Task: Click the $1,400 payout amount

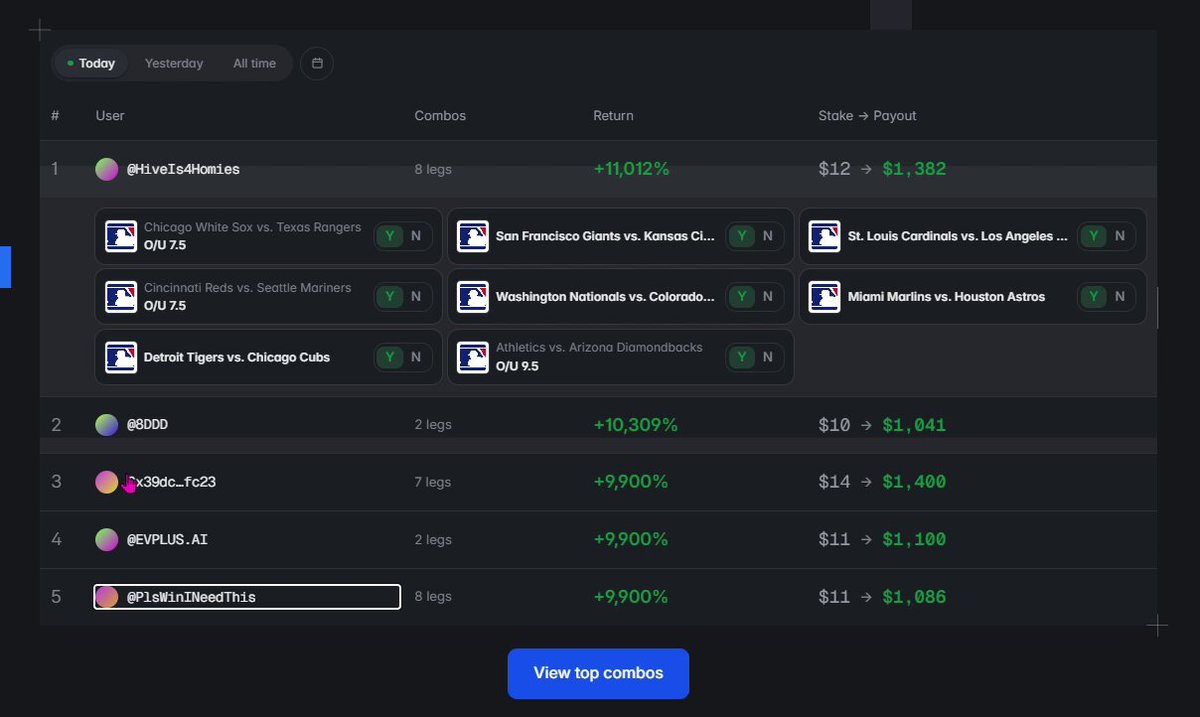Action: point(914,482)
